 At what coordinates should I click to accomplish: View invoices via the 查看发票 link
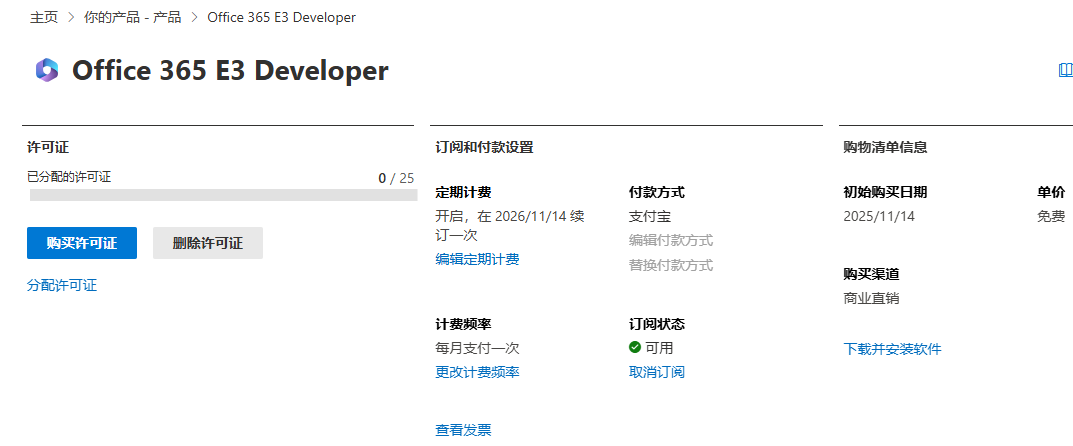pos(463,430)
